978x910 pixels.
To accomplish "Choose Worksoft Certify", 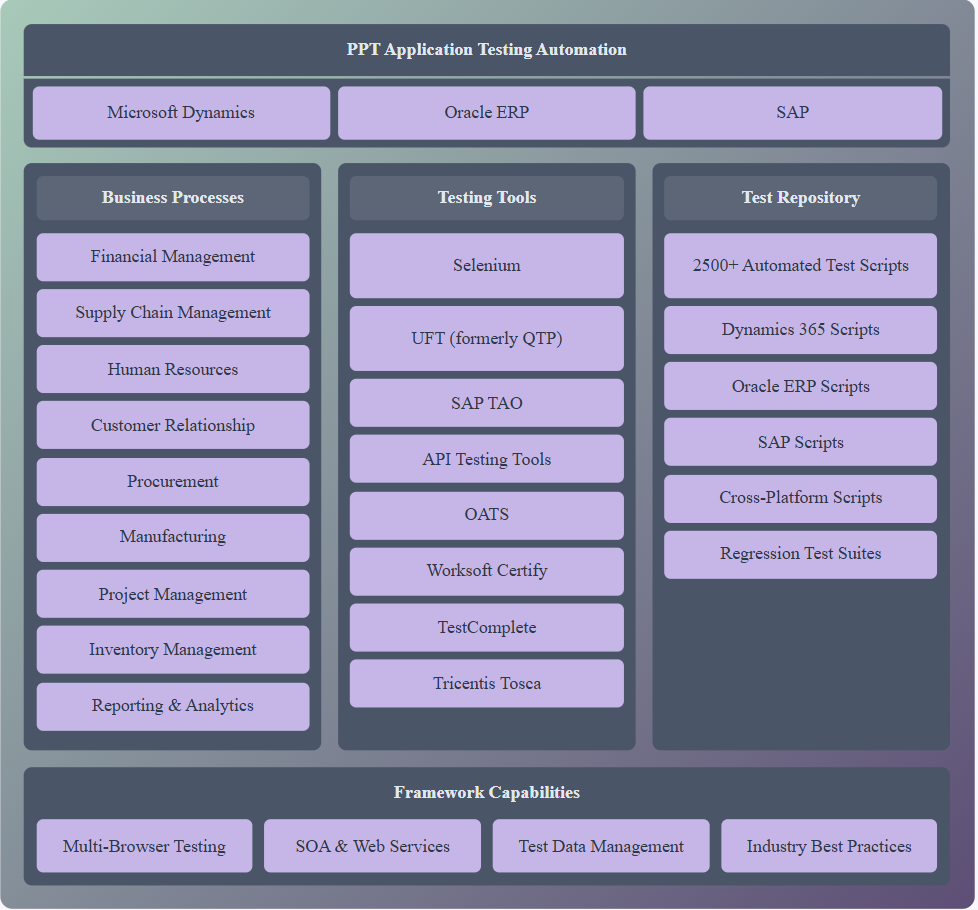I will pyautogui.click(x=487, y=571).
